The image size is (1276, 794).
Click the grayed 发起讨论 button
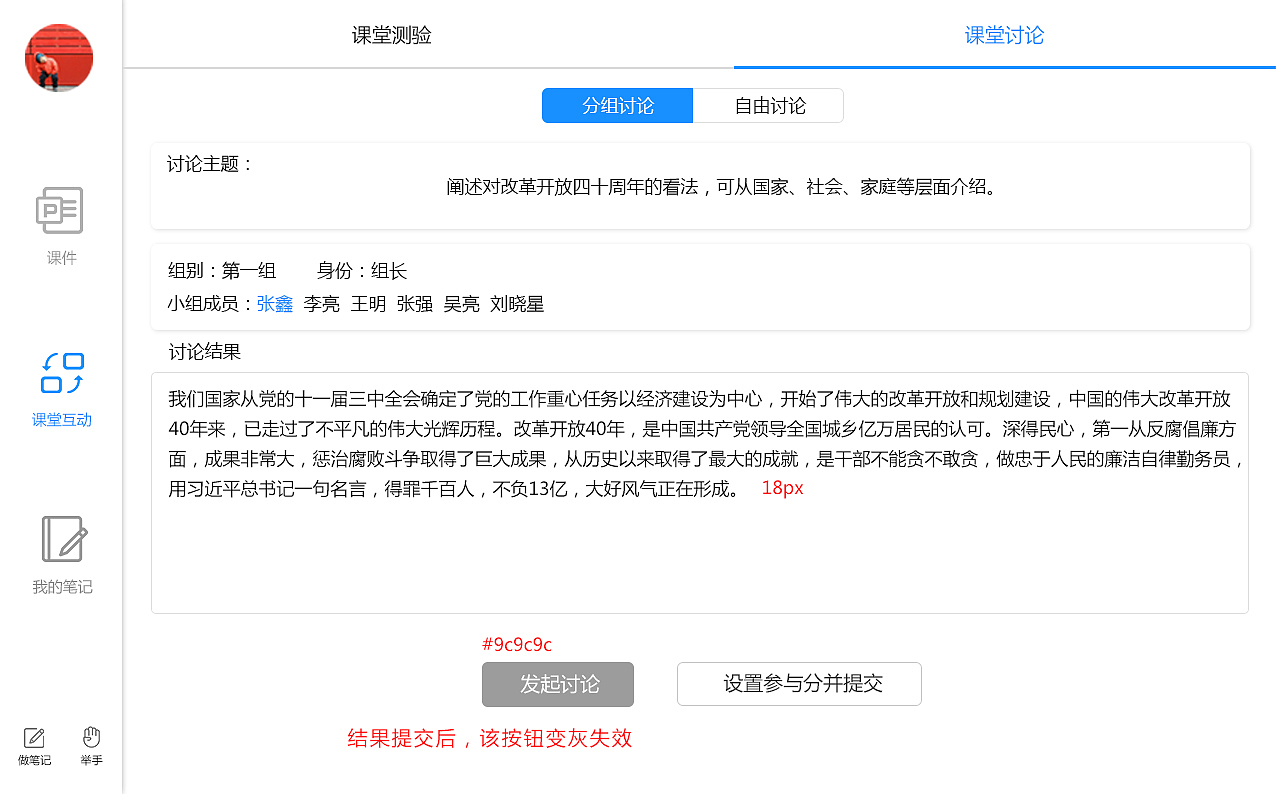coord(557,684)
